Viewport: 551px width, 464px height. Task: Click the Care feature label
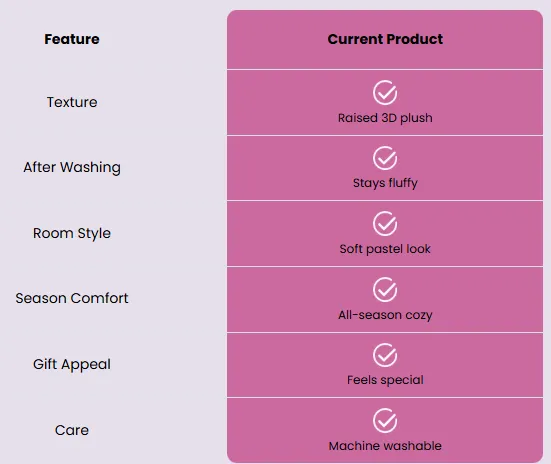click(x=72, y=430)
